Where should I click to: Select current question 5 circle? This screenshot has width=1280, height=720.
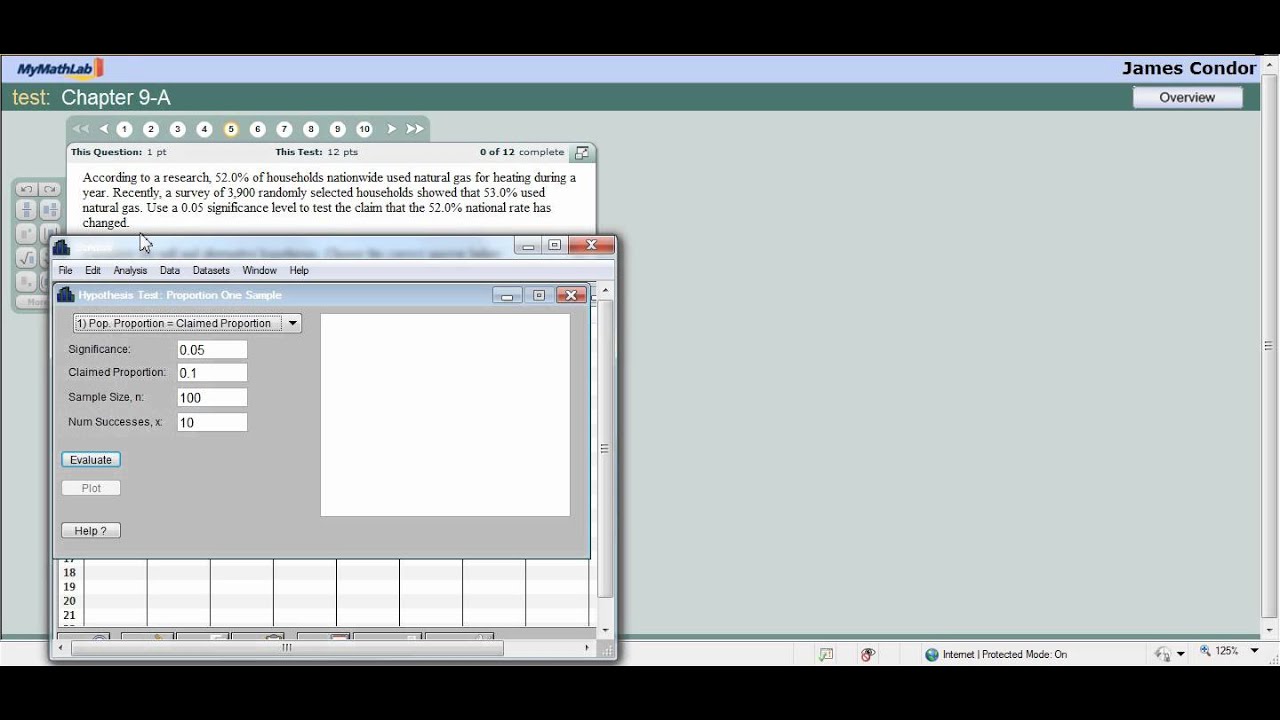tap(231, 129)
